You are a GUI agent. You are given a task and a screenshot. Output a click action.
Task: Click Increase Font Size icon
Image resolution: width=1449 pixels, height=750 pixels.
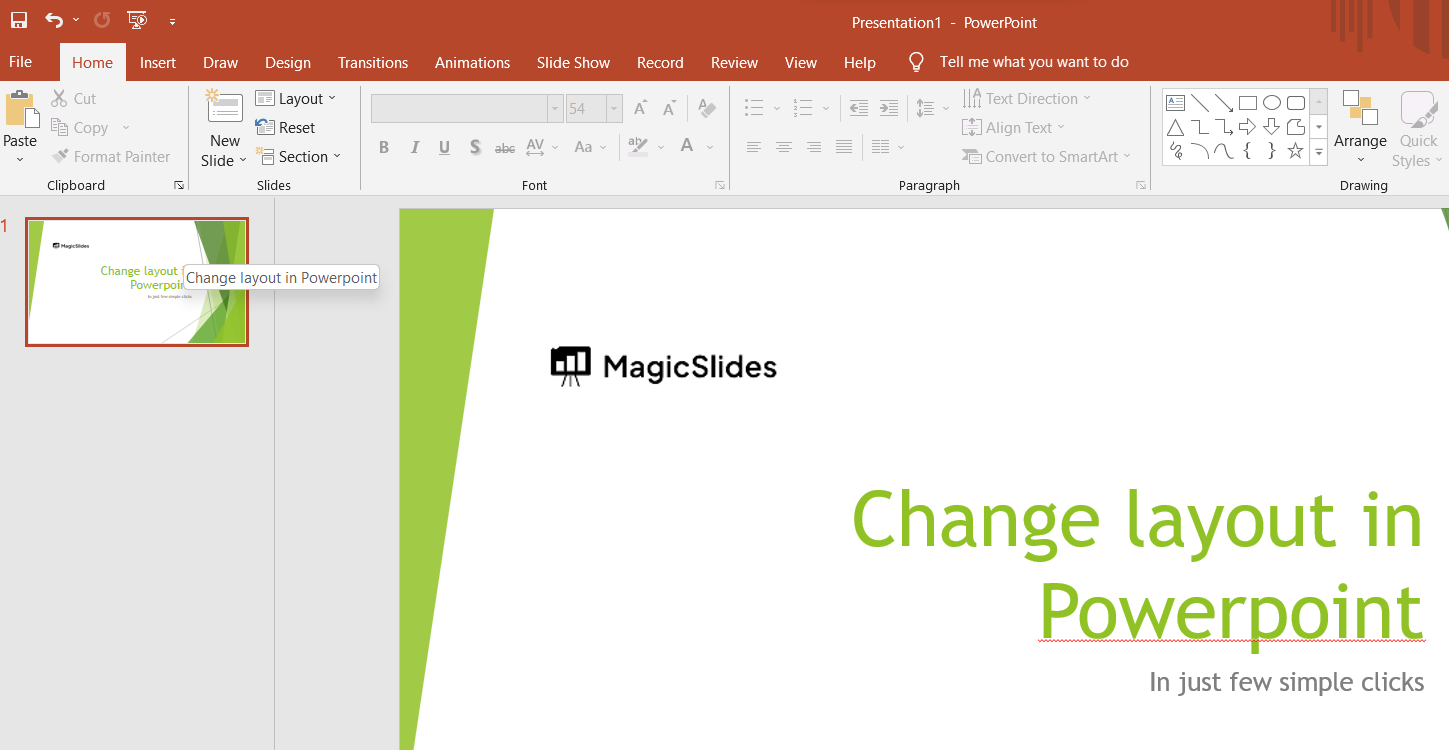(640, 108)
